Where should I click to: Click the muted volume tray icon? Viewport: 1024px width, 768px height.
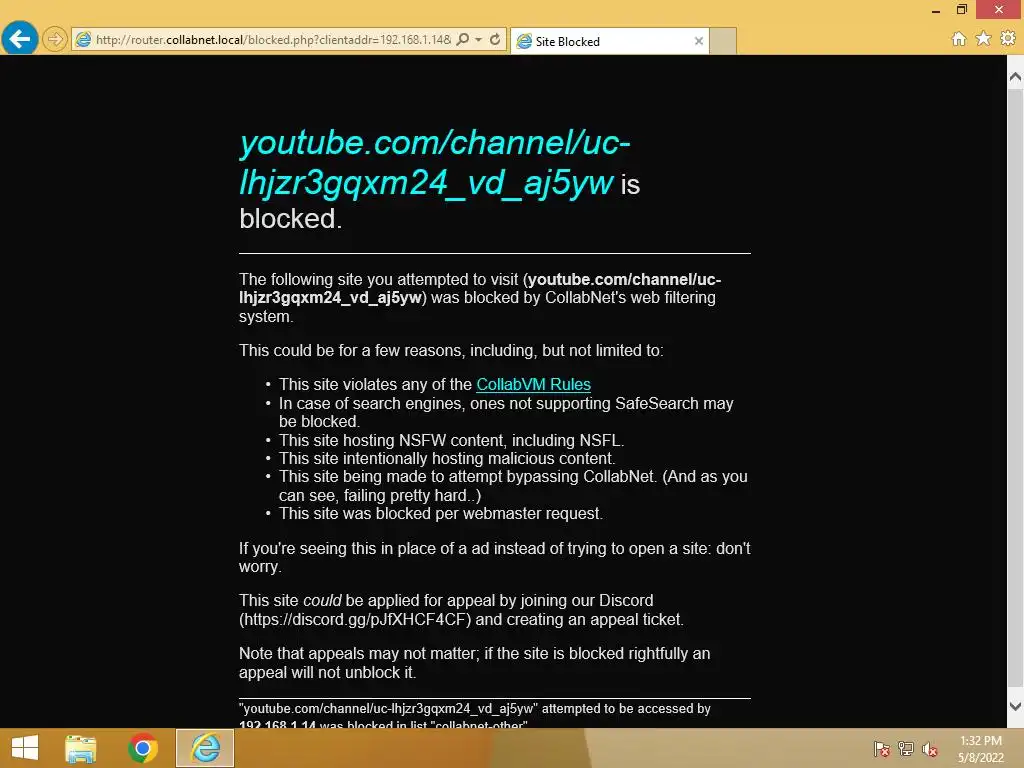point(930,749)
